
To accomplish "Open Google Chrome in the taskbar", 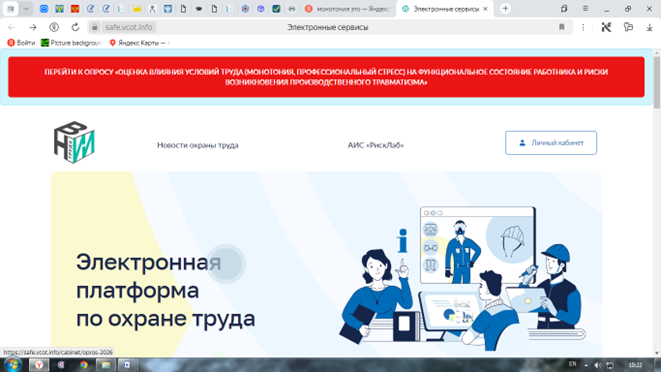I will point(83,365).
